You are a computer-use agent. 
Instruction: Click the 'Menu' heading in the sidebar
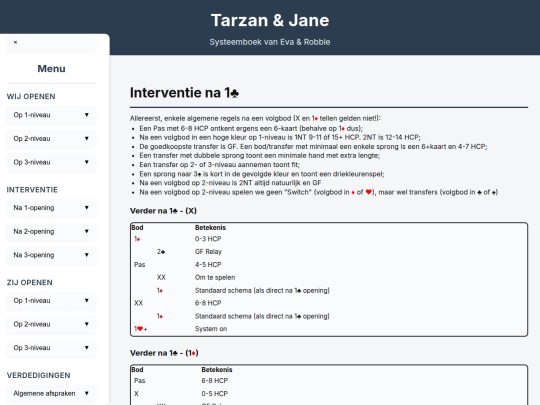(51, 69)
